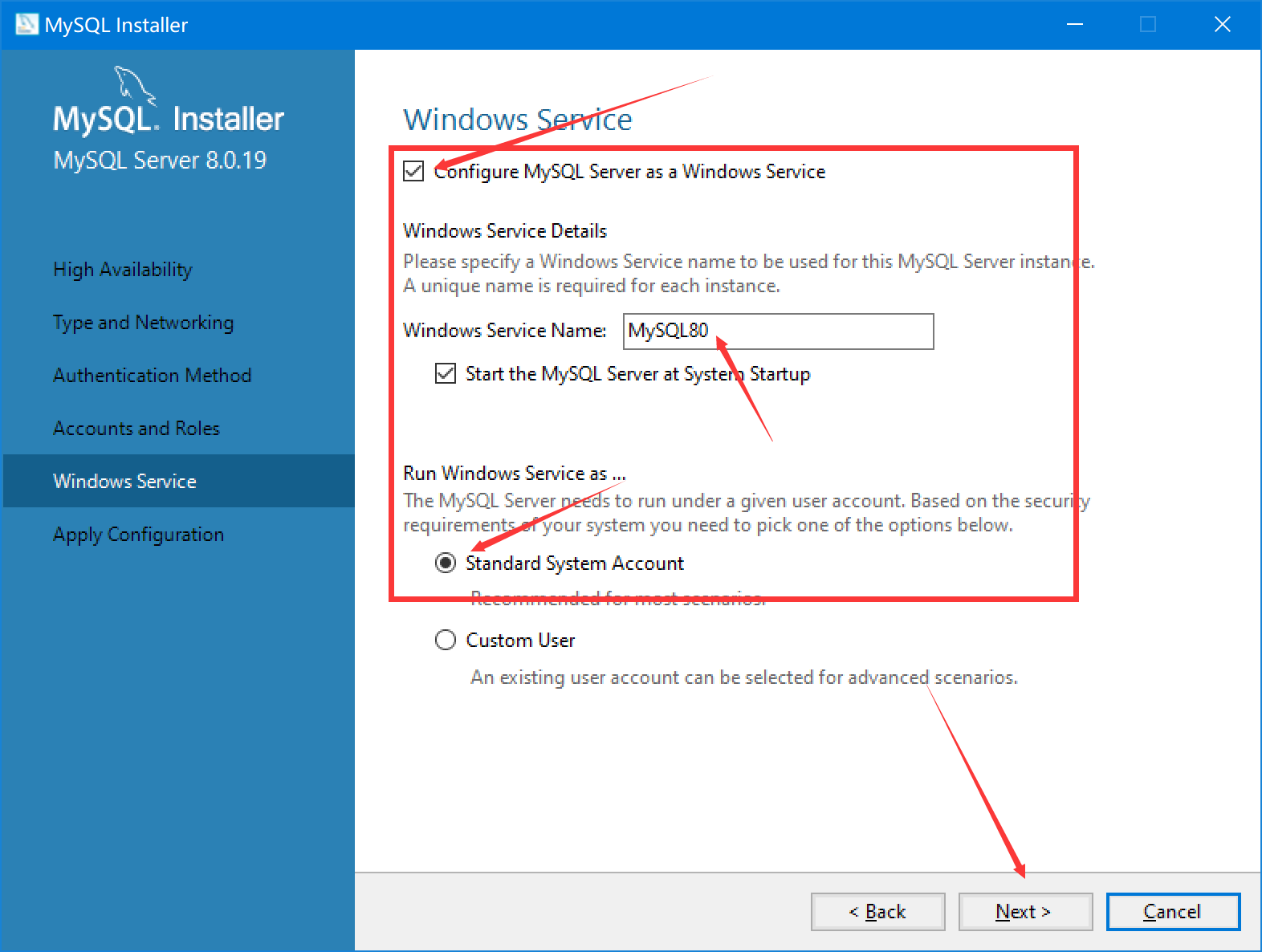
Task: Jump to Apply Configuration step
Action: coord(139,535)
